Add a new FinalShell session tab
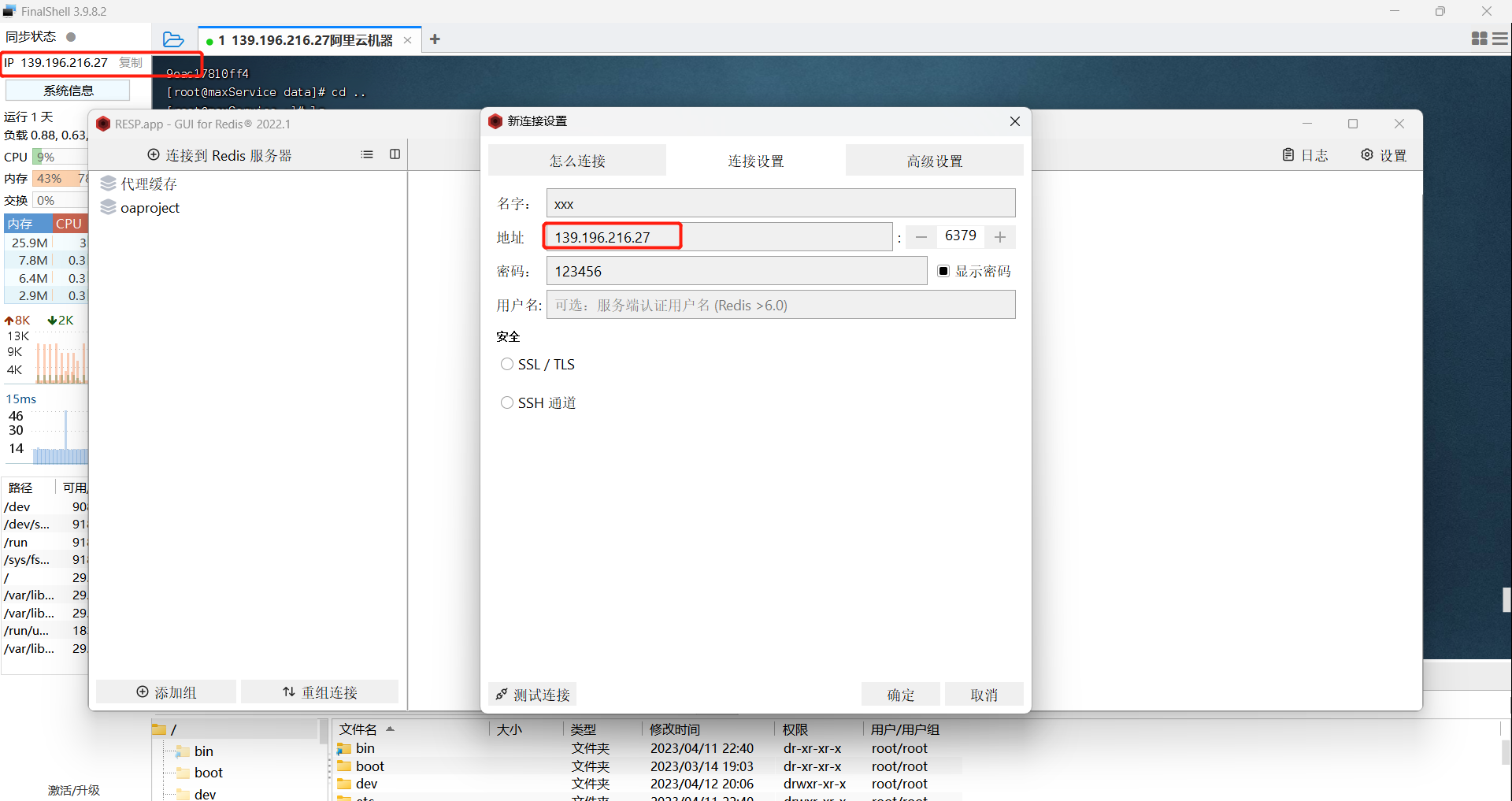1512x801 pixels. click(435, 39)
